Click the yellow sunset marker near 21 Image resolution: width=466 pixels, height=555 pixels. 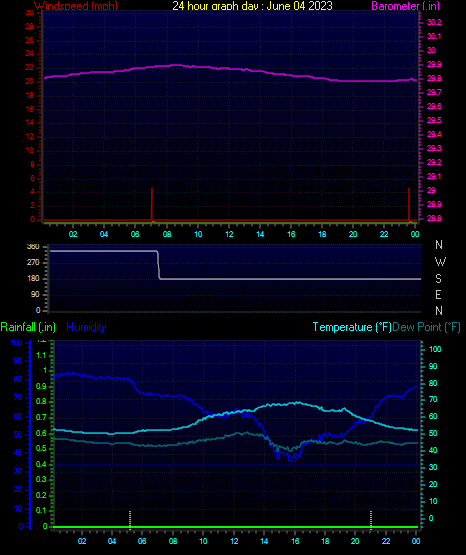point(371,520)
